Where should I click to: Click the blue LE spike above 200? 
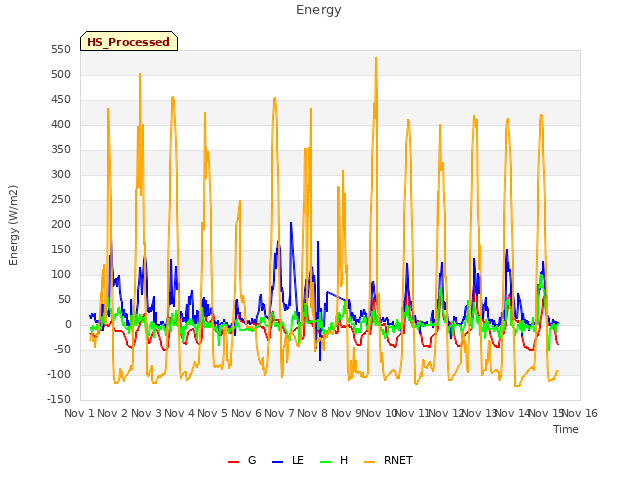tap(291, 223)
